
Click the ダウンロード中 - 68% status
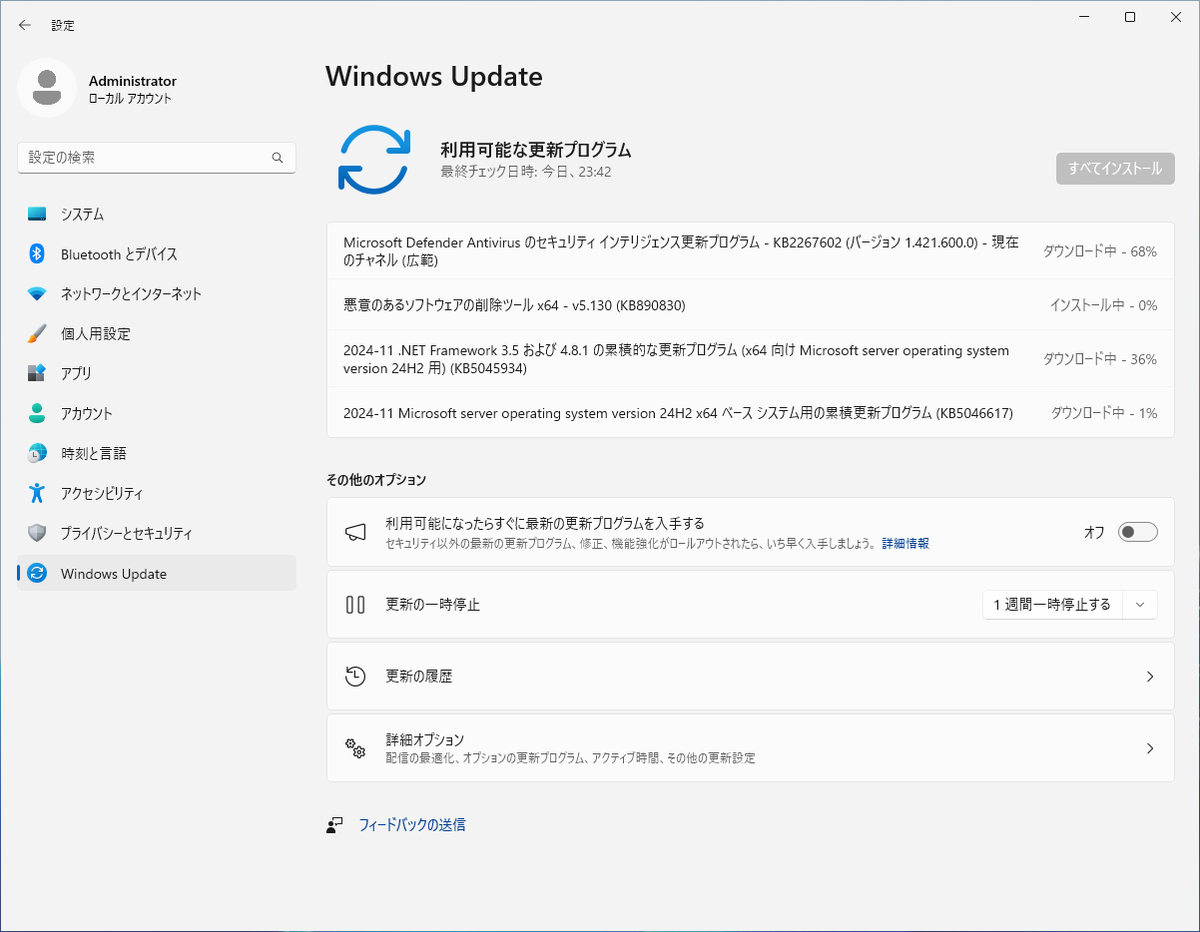[1100, 251]
